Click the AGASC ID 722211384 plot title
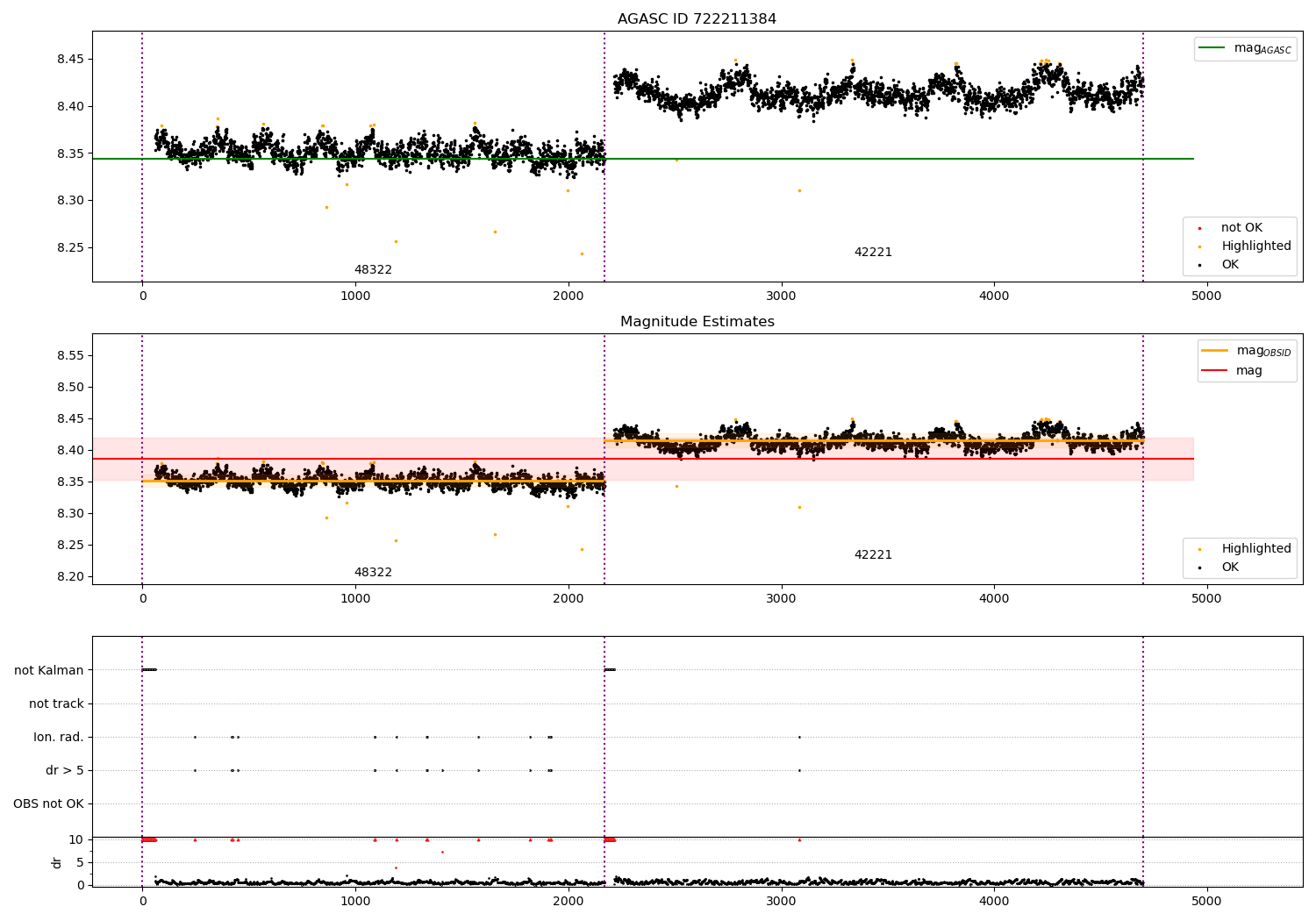This screenshot has width=1316, height=921. 697,19
